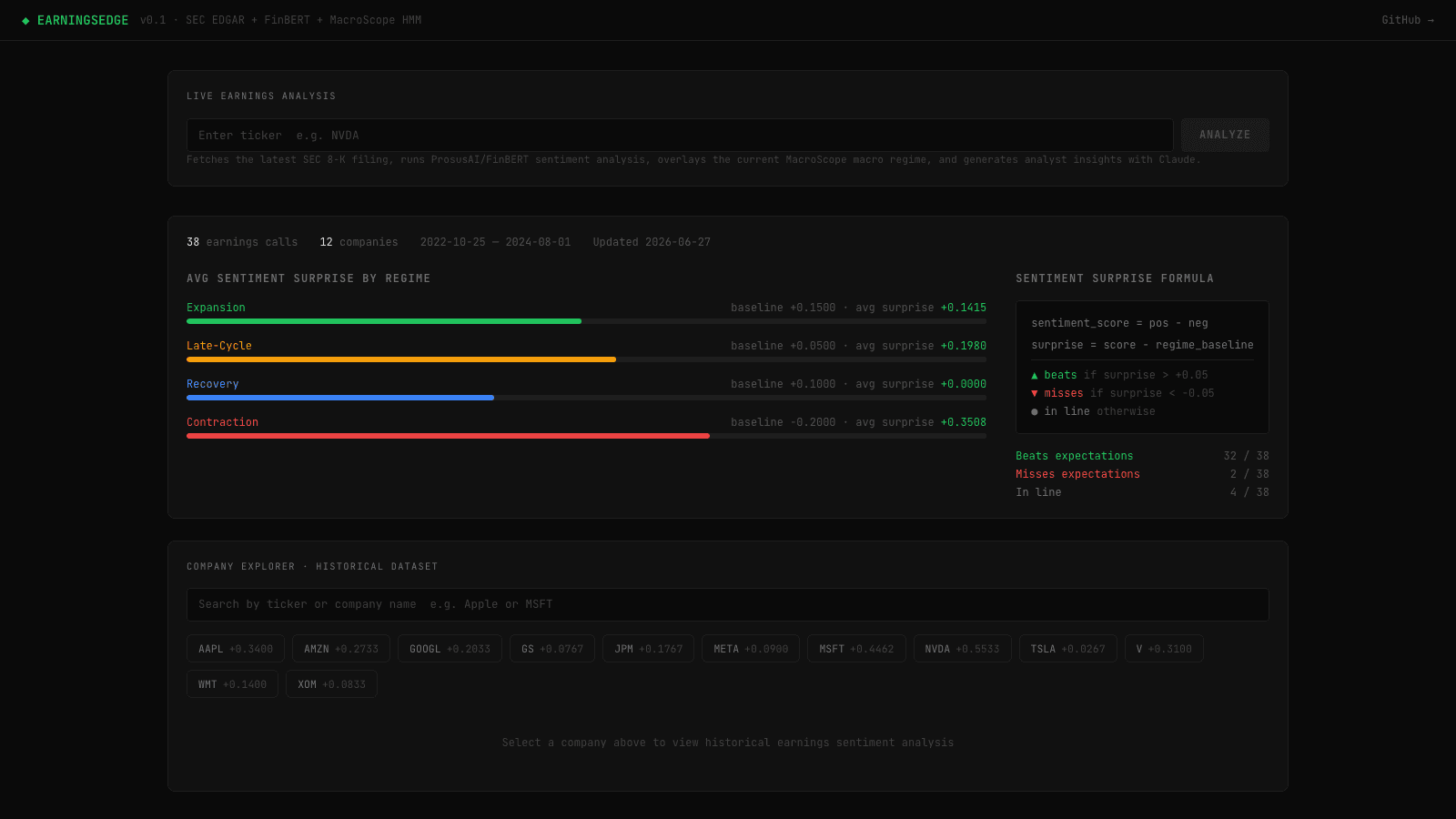Click the 4 / 38 in line count

click(1249, 492)
